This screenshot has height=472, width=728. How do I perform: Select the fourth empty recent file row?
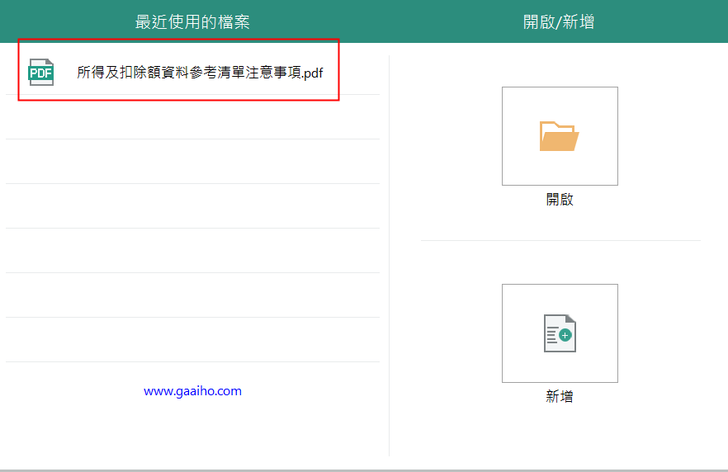[193, 251]
